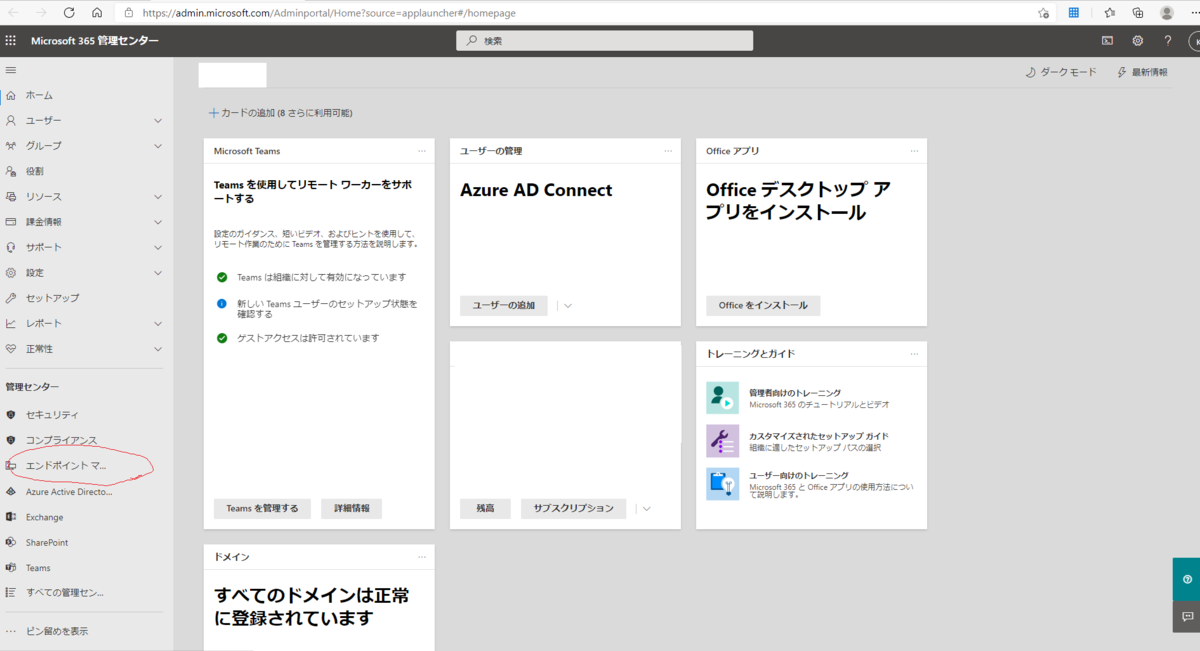Expand the サポート menu chevron
1200x651 pixels.
tap(158, 247)
